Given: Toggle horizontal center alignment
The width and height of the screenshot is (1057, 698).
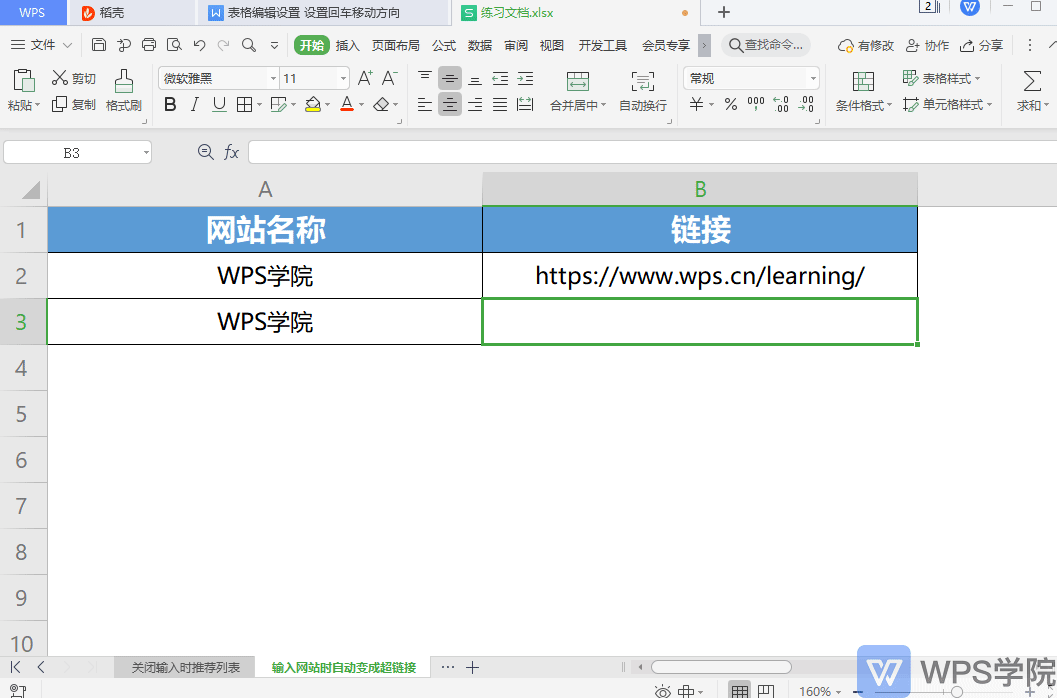Looking at the screenshot, I should [x=450, y=105].
